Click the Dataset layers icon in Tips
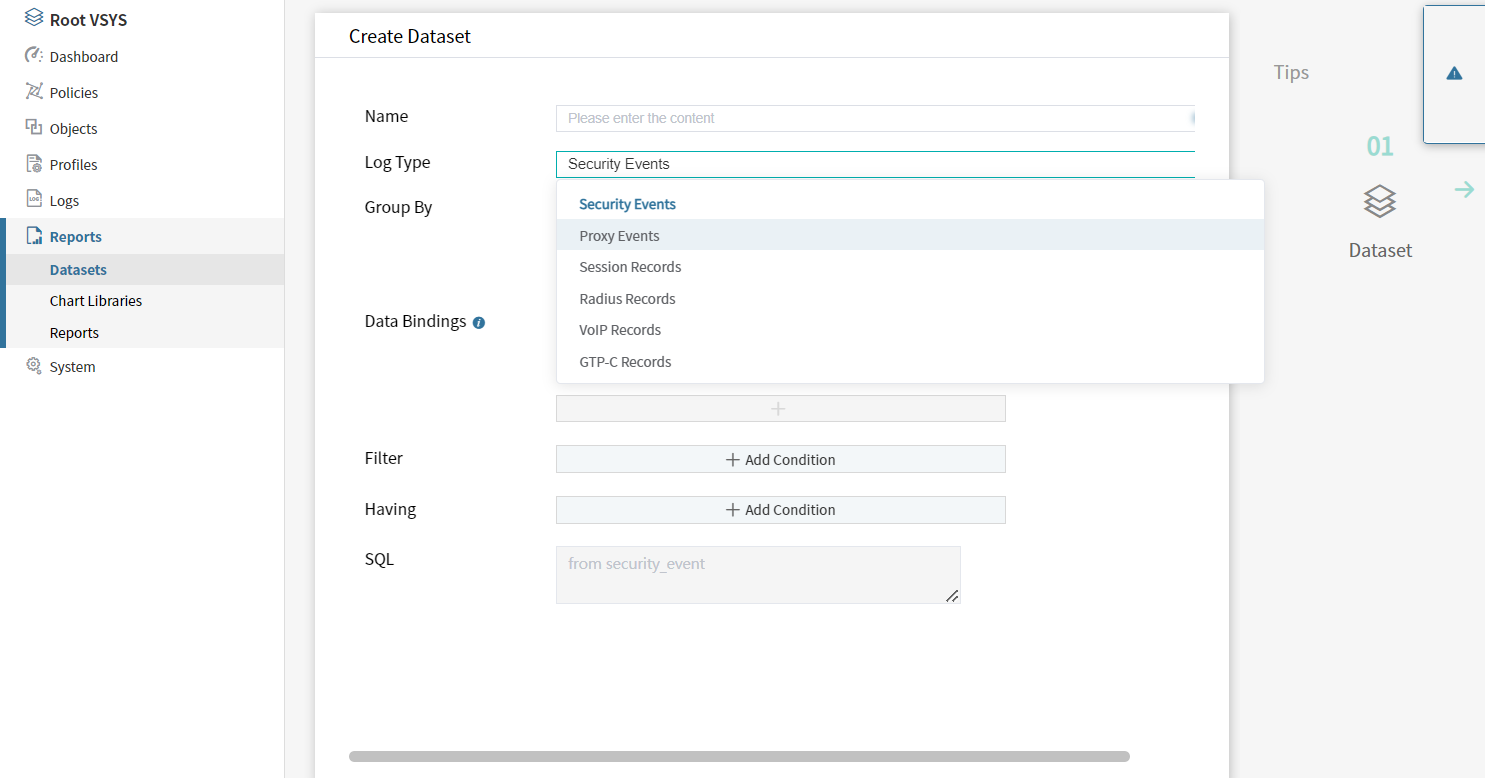The width and height of the screenshot is (1485, 778). point(1379,202)
